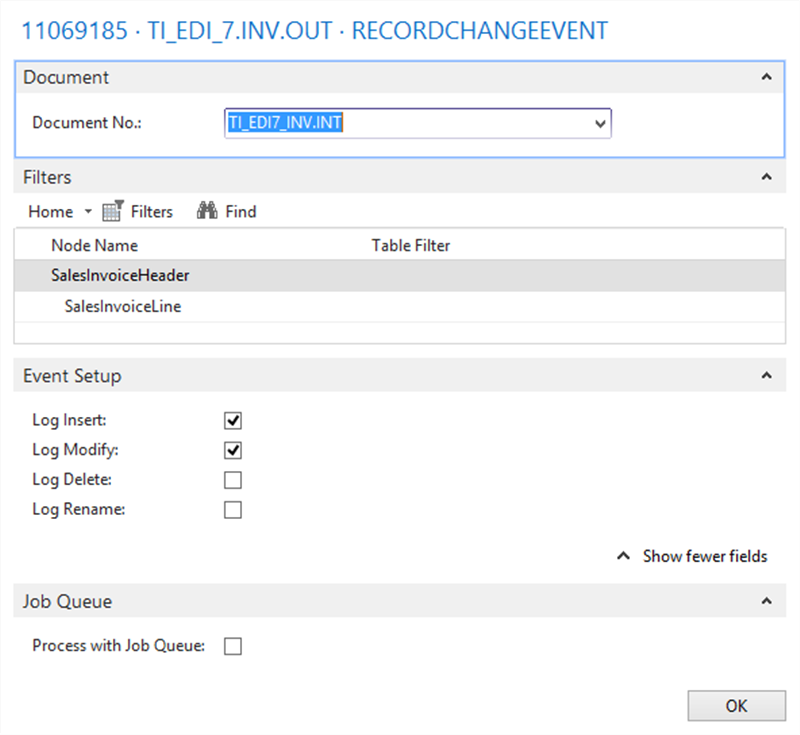Screen dimensions: 800x735
Task: Collapse the Filters section chevron
Action: (766, 177)
